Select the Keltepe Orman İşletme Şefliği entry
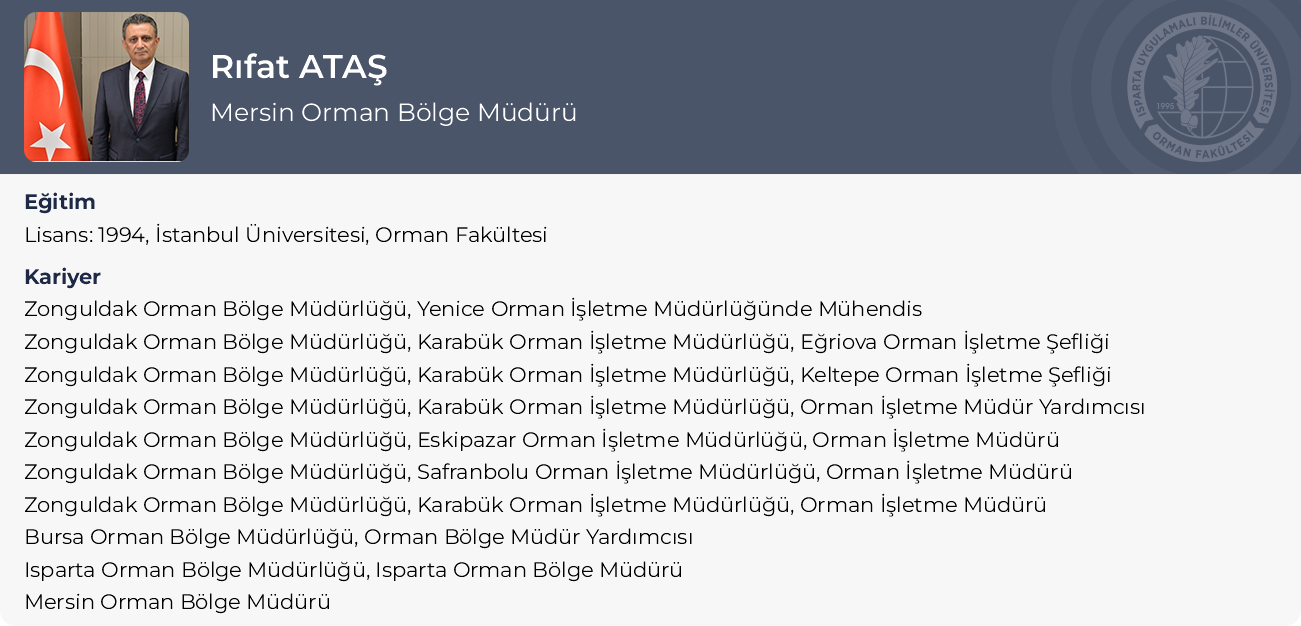Image resolution: width=1301 pixels, height=626 pixels. tap(567, 375)
